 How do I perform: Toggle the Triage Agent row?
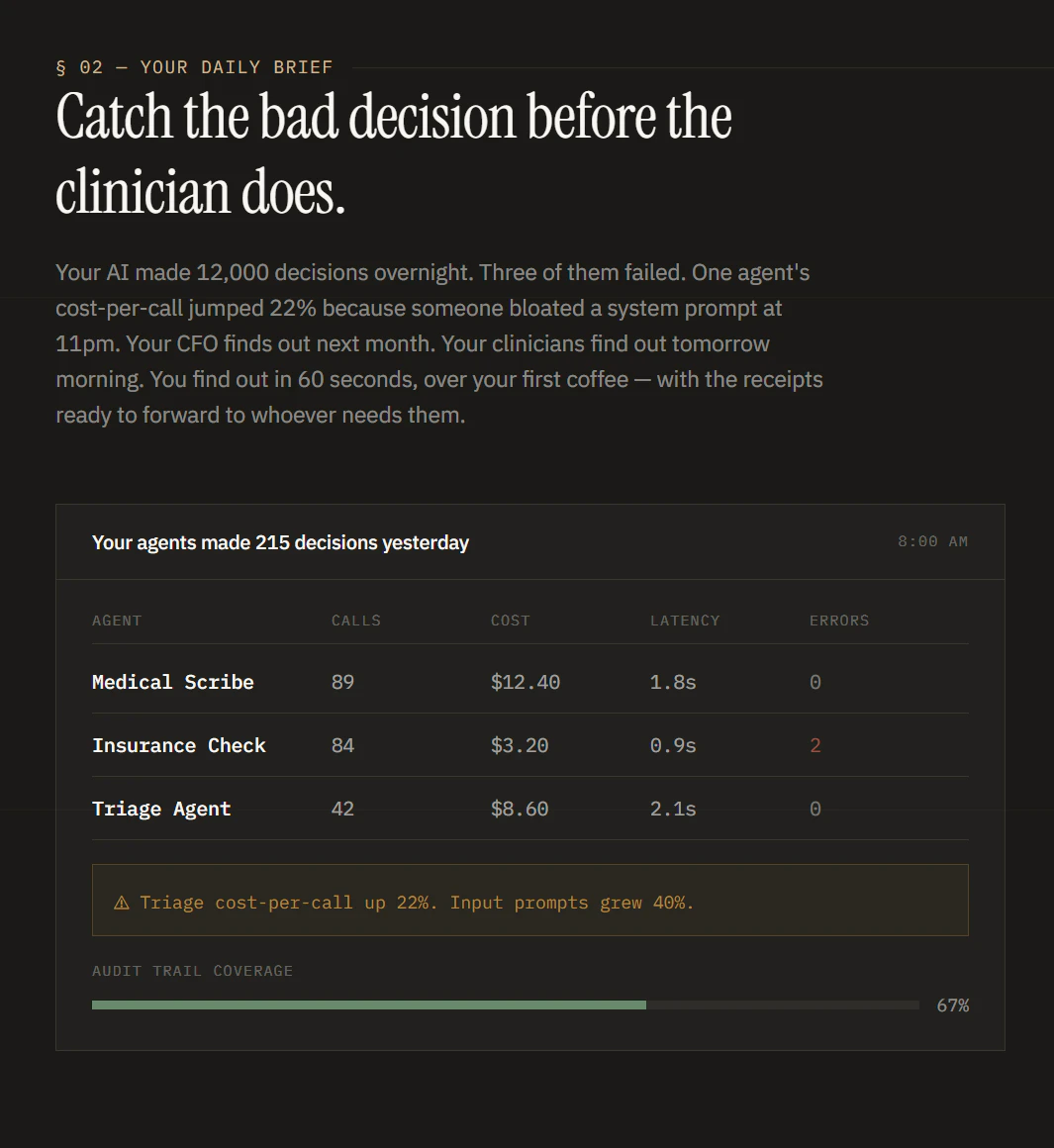pyautogui.click(x=161, y=809)
